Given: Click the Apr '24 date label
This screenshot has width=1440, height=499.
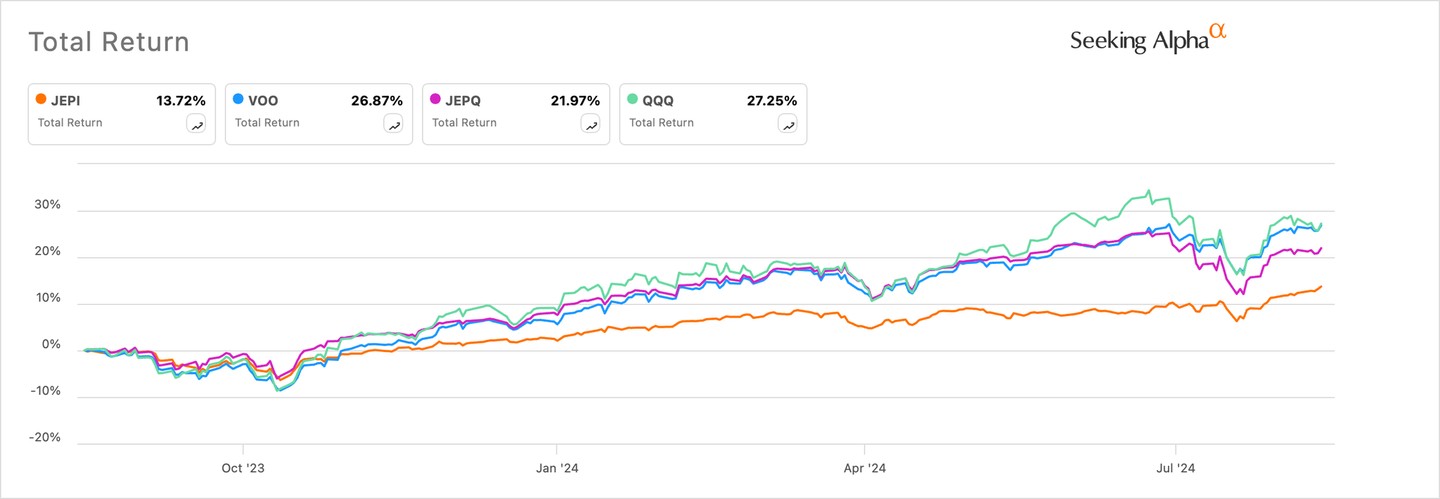Looking at the screenshot, I should [x=865, y=467].
